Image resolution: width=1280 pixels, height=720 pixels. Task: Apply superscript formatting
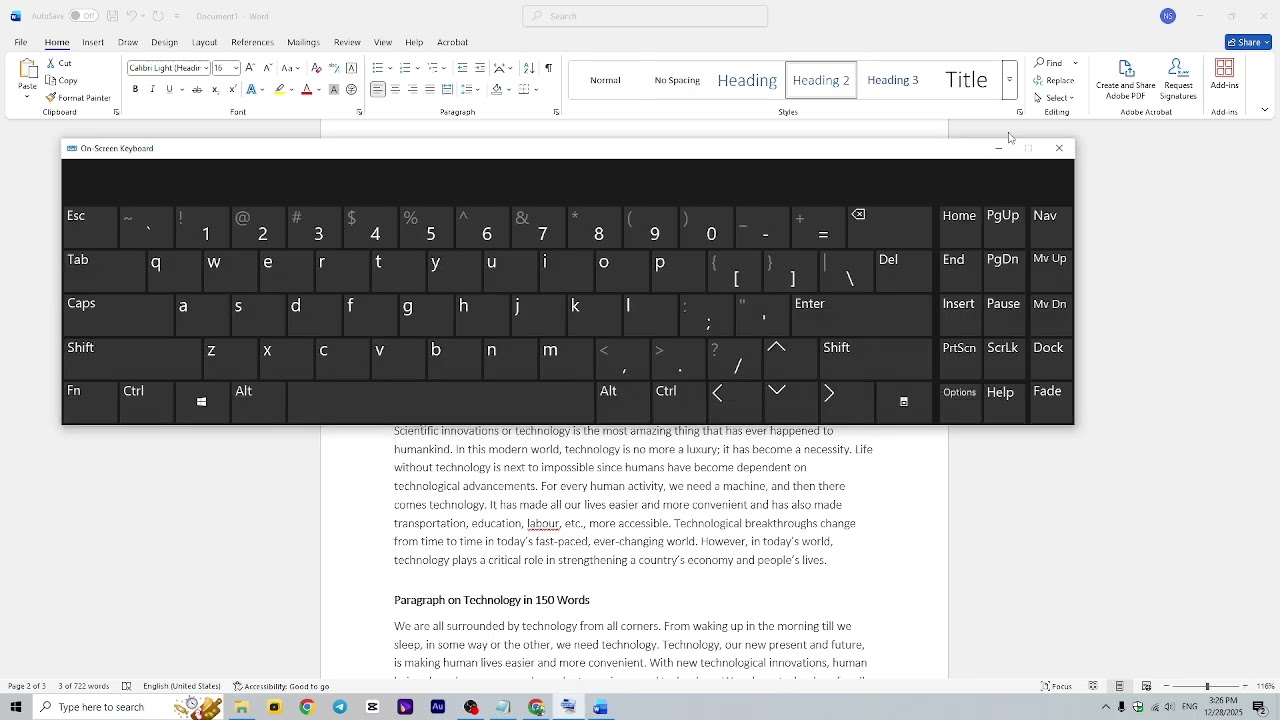pyautogui.click(x=232, y=90)
